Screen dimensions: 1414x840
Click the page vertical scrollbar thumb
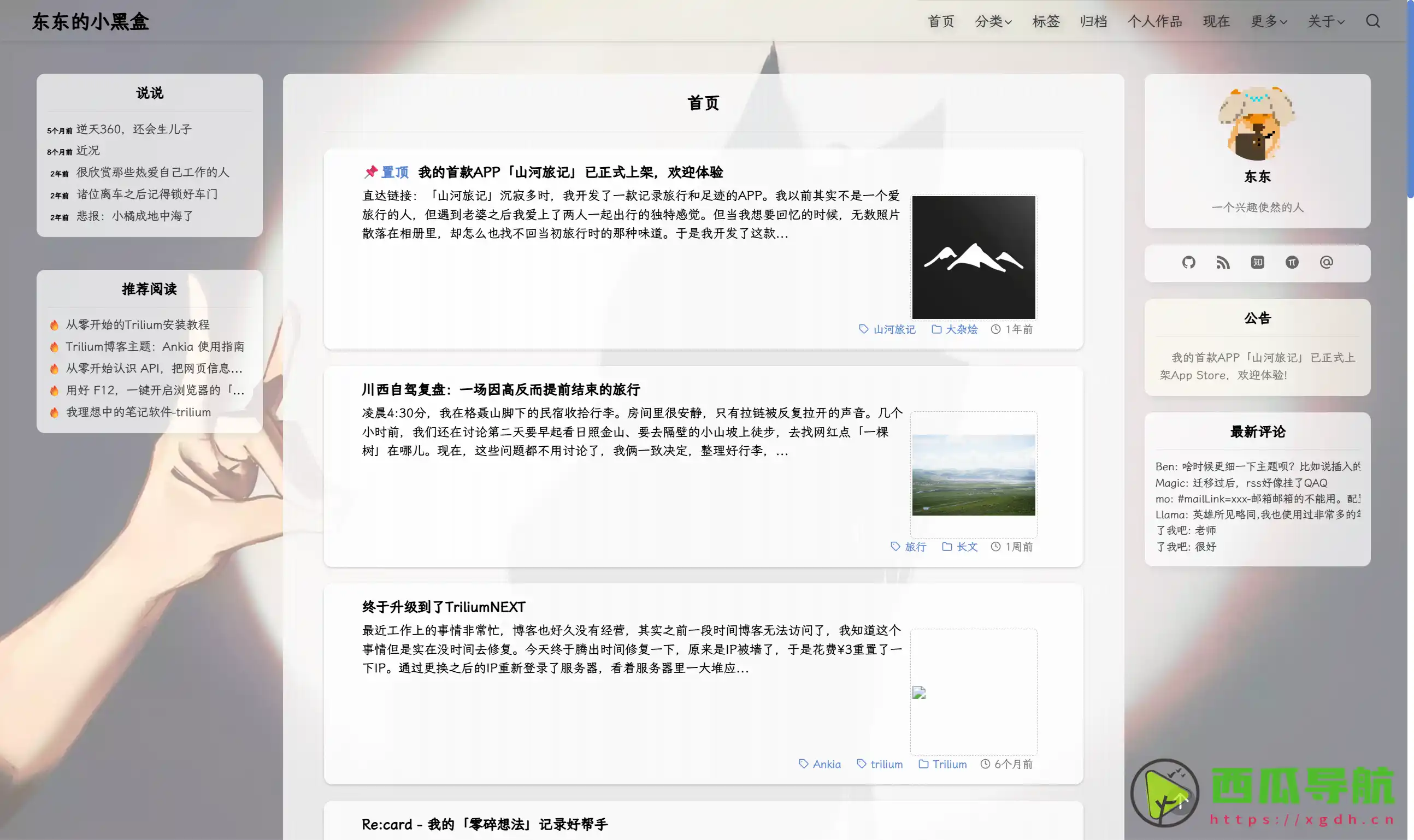1410,99
